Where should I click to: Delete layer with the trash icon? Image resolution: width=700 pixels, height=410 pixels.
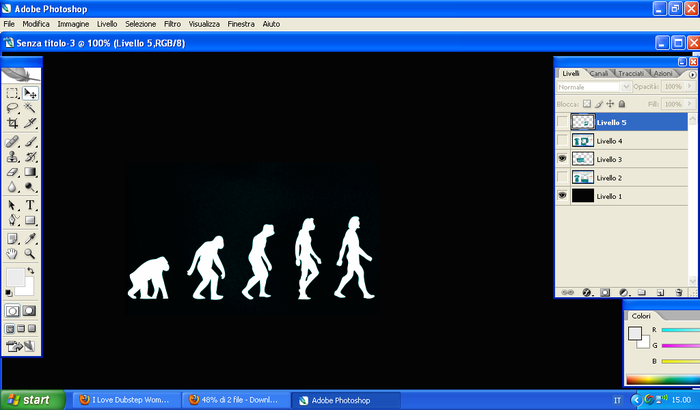tap(679, 293)
